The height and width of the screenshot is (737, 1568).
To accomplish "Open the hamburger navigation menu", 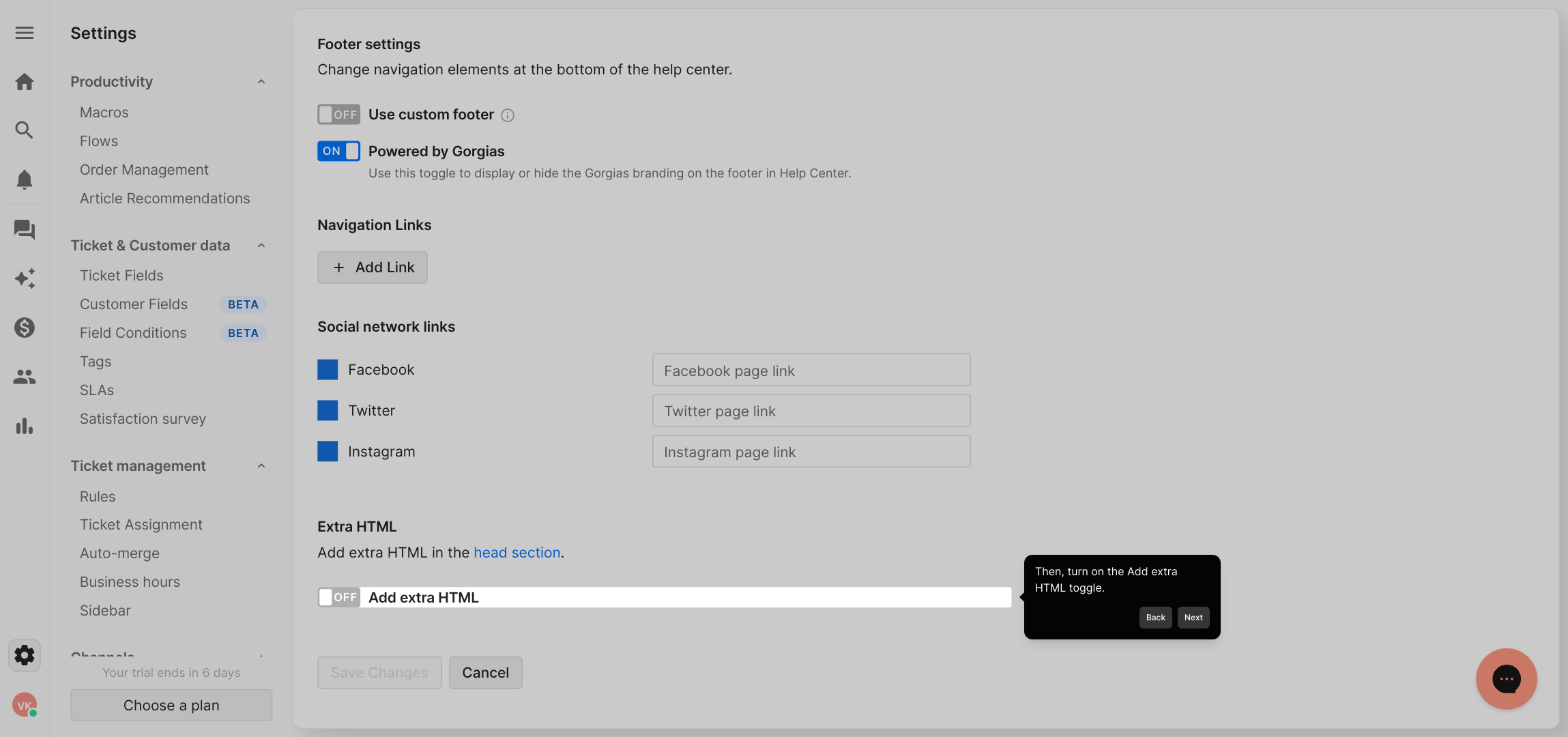I will click(x=25, y=33).
